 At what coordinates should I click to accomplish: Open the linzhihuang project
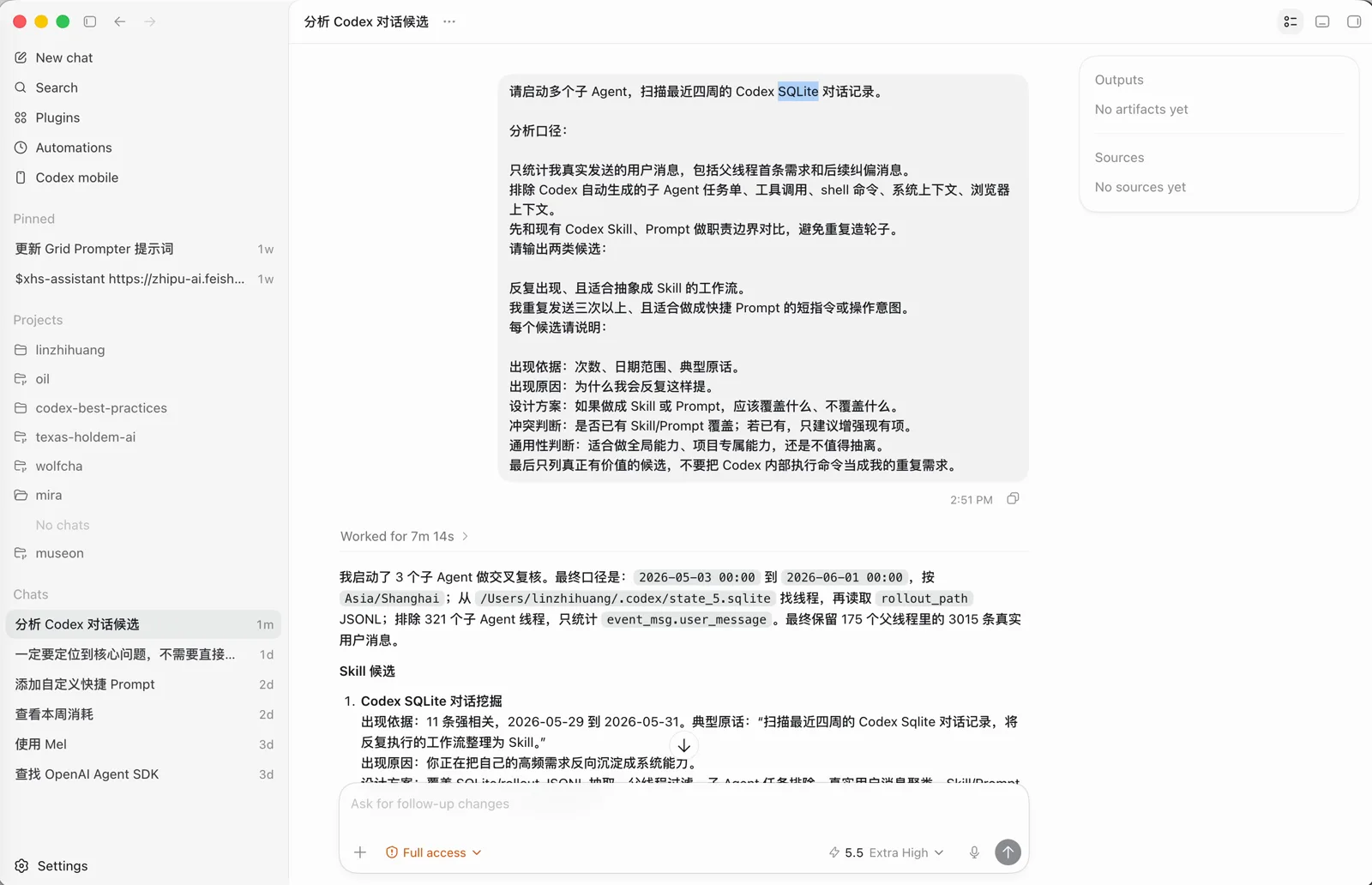click(x=144, y=350)
